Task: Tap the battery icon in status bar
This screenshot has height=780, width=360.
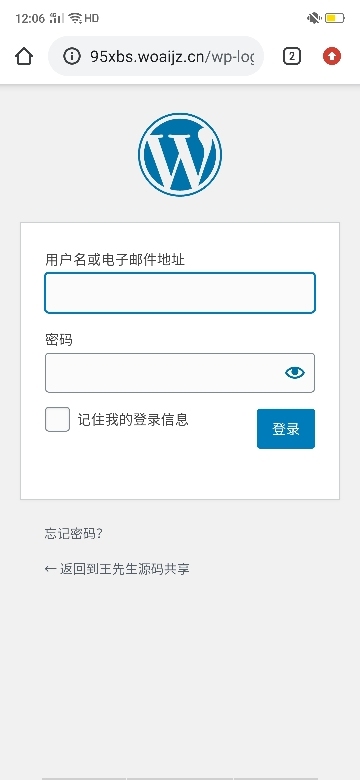Action: pyautogui.click(x=335, y=19)
